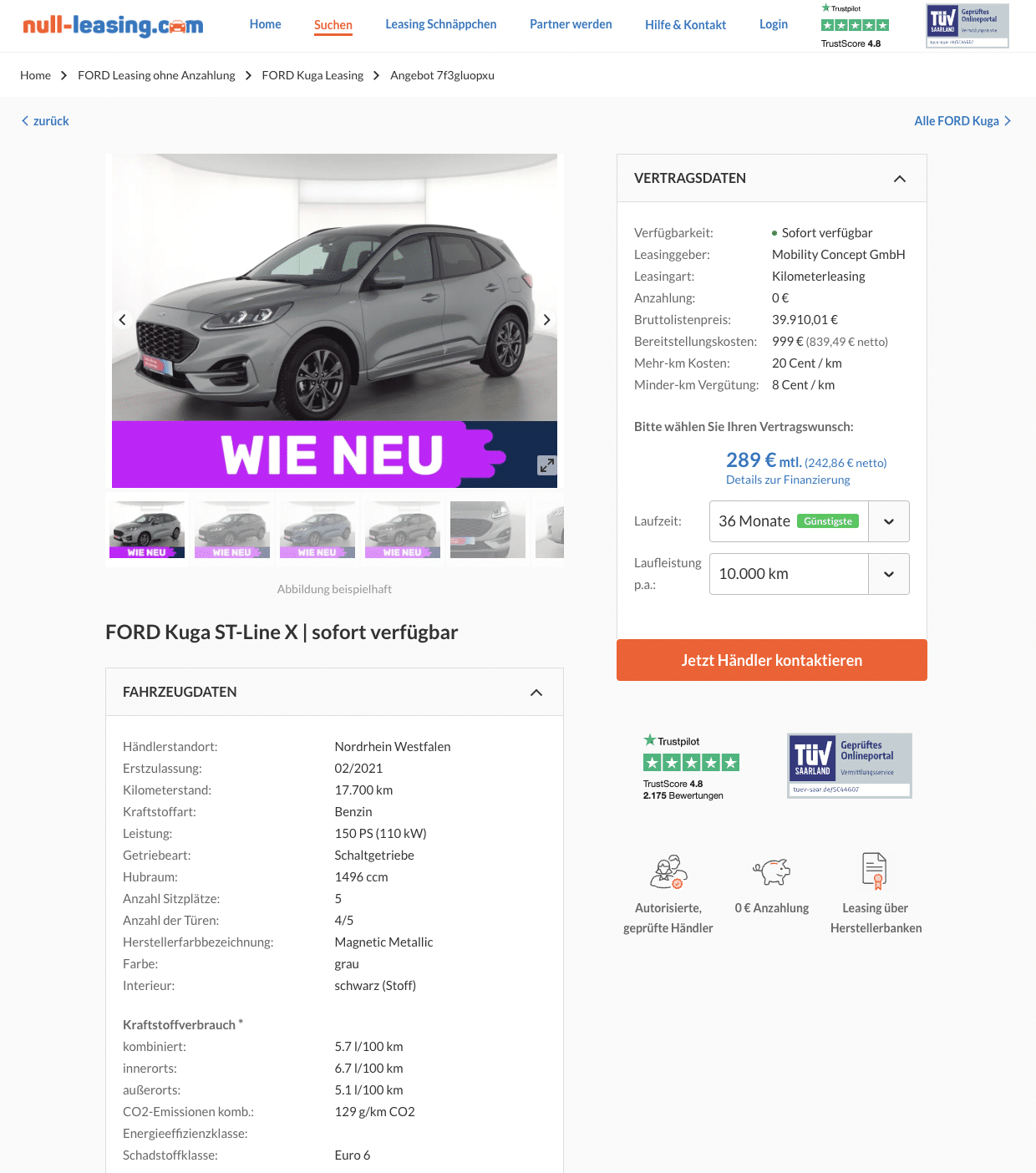Click the null-leasing.com logo
1036x1173 pixels.
113,25
